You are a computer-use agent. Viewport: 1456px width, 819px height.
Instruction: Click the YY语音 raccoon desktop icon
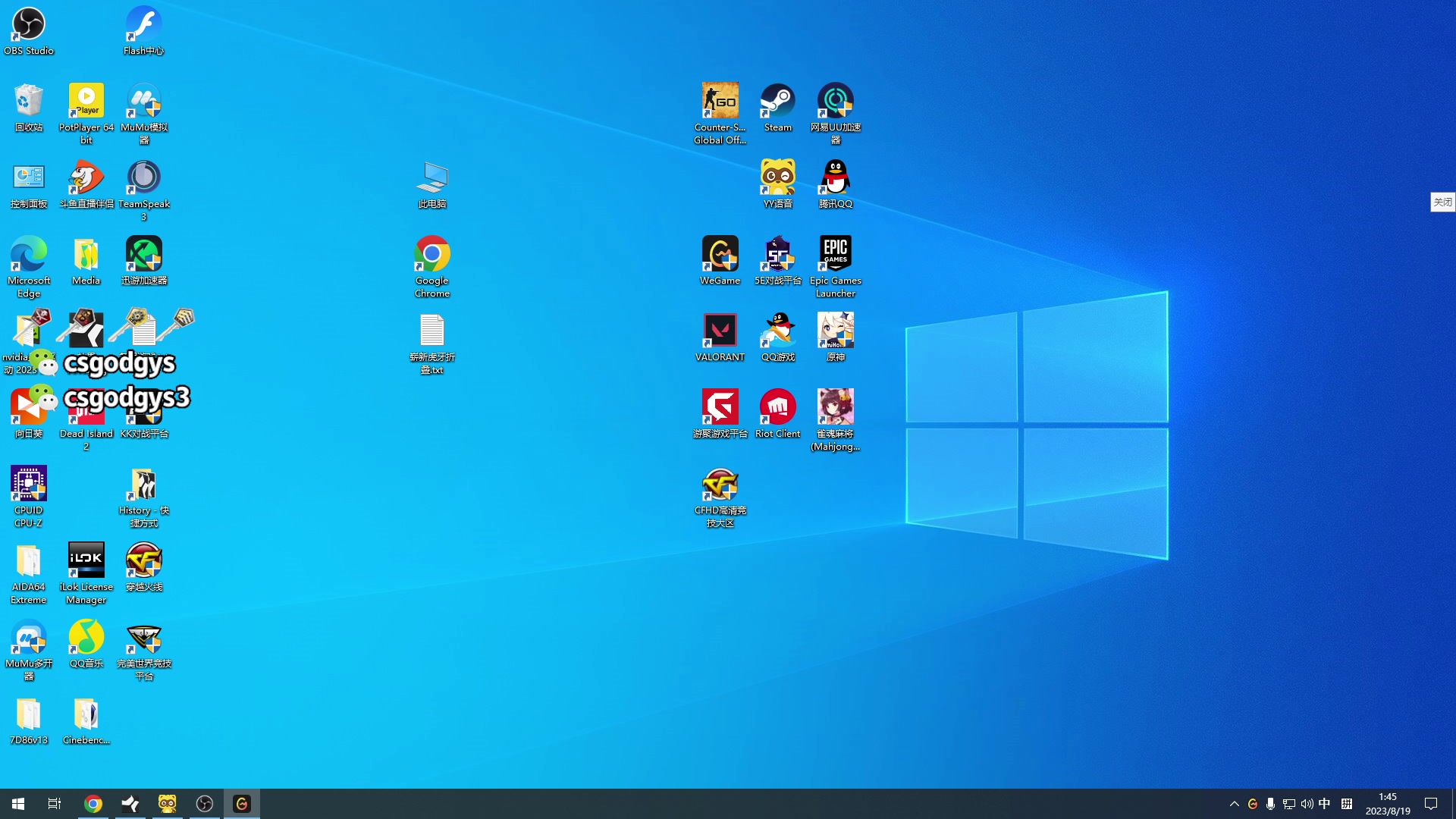tap(778, 184)
